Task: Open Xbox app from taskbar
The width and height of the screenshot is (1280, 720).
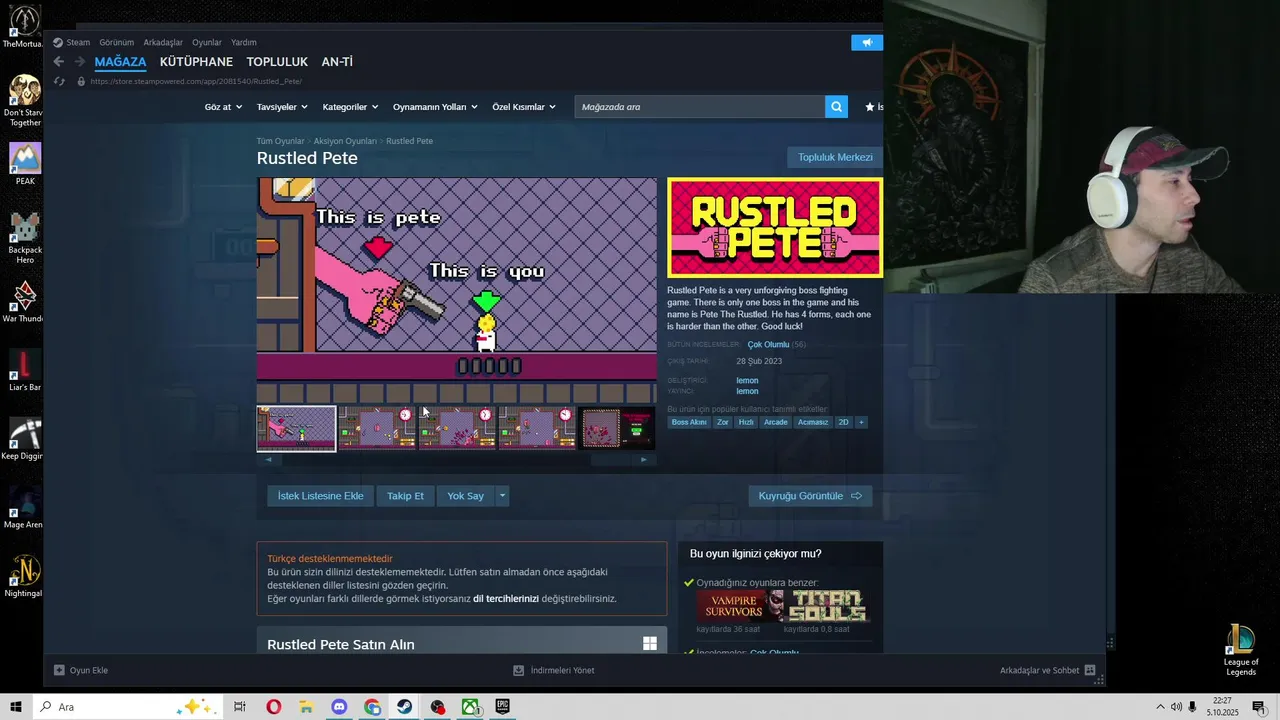Action: click(469, 707)
